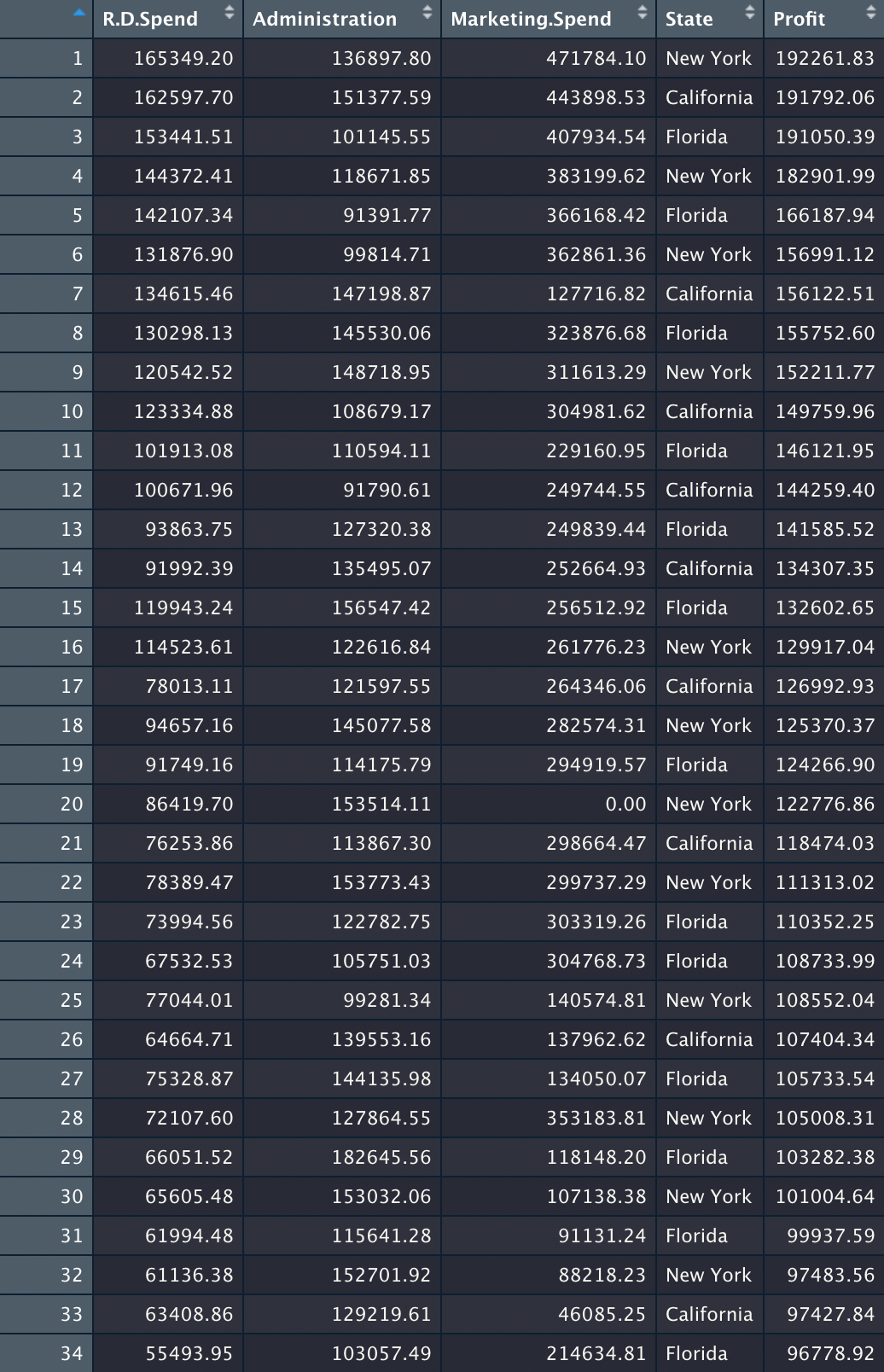Click Marketing.Spend value 304768.73
The height and width of the screenshot is (1372, 884).
click(x=596, y=961)
